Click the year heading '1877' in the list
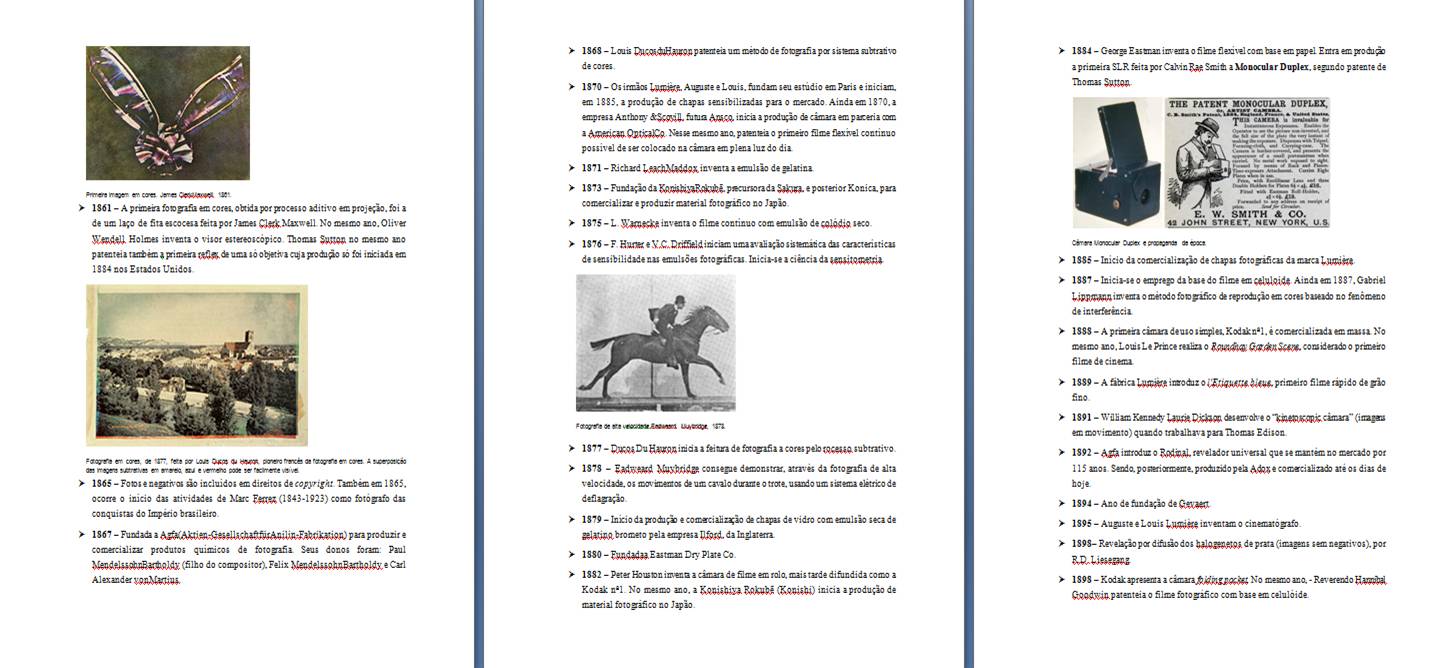 592,448
